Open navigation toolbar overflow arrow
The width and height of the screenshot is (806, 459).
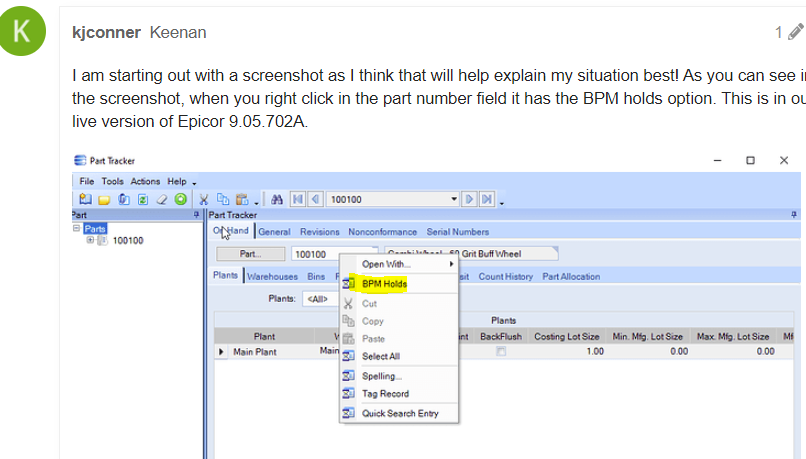[502, 203]
